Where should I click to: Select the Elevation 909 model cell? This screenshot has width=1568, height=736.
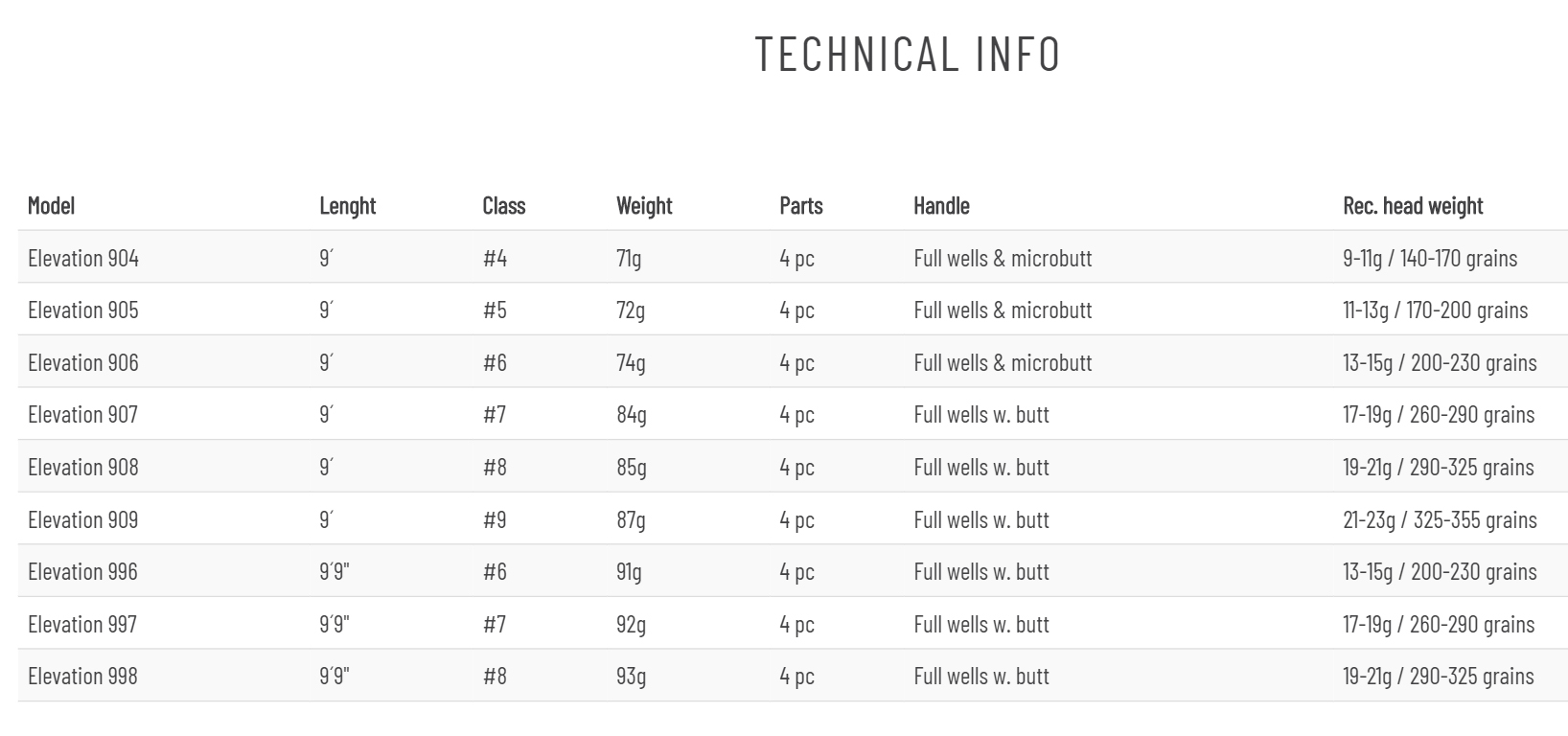(82, 519)
